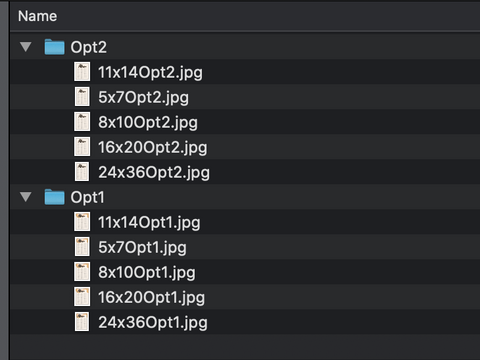This screenshot has height=360, width=480.
Task: Collapse the Opt2 folder disclosure triangle
Action: coord(26,47)
